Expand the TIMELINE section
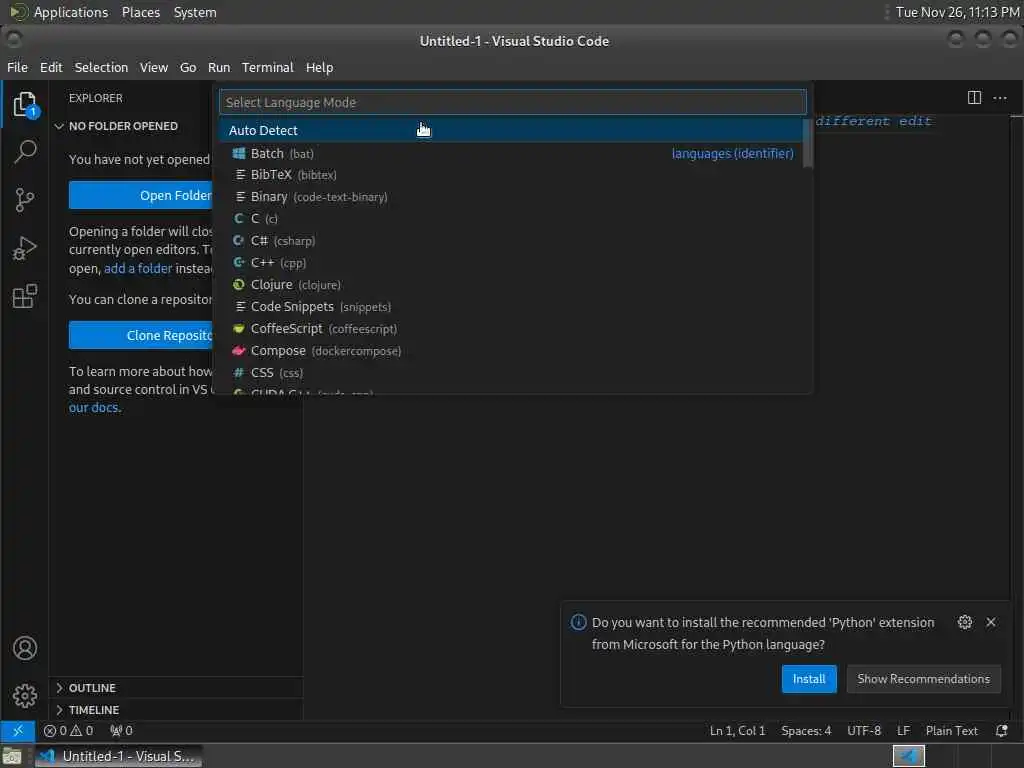The height and width of the screenshot is (768, 1024). 176,710
